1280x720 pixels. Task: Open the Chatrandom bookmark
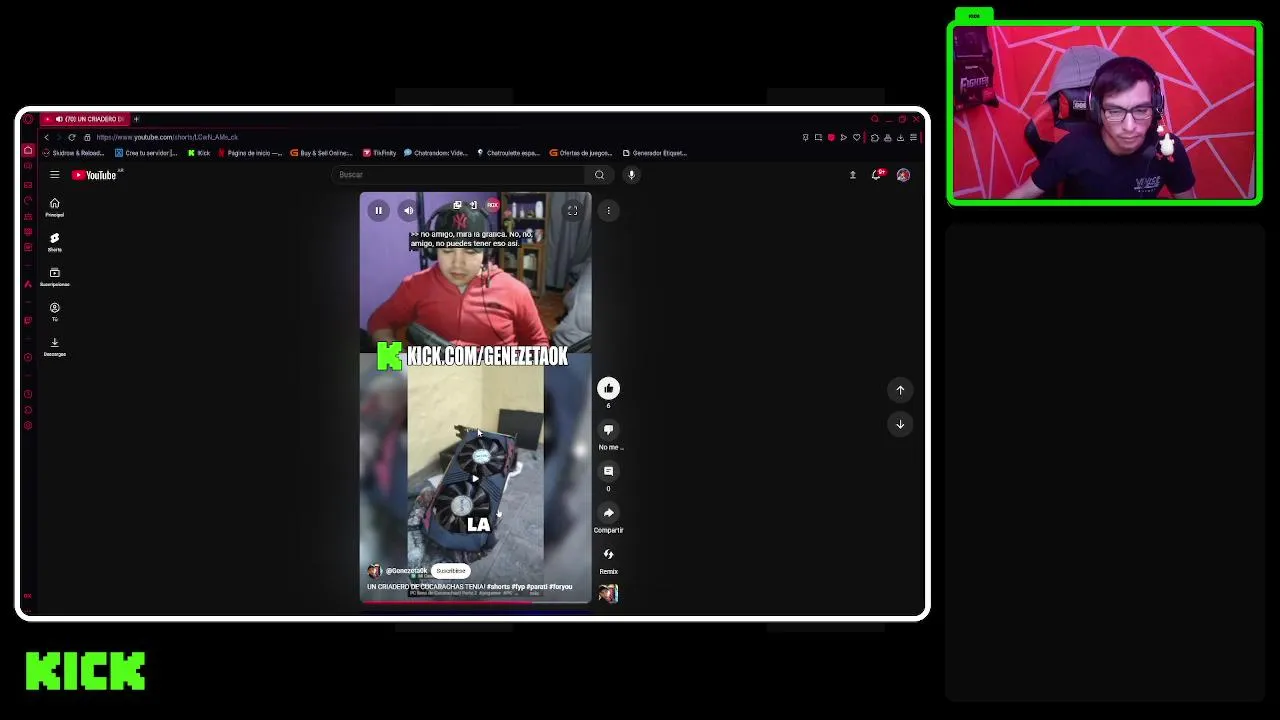pyautogui.click(x=436, y=153)
